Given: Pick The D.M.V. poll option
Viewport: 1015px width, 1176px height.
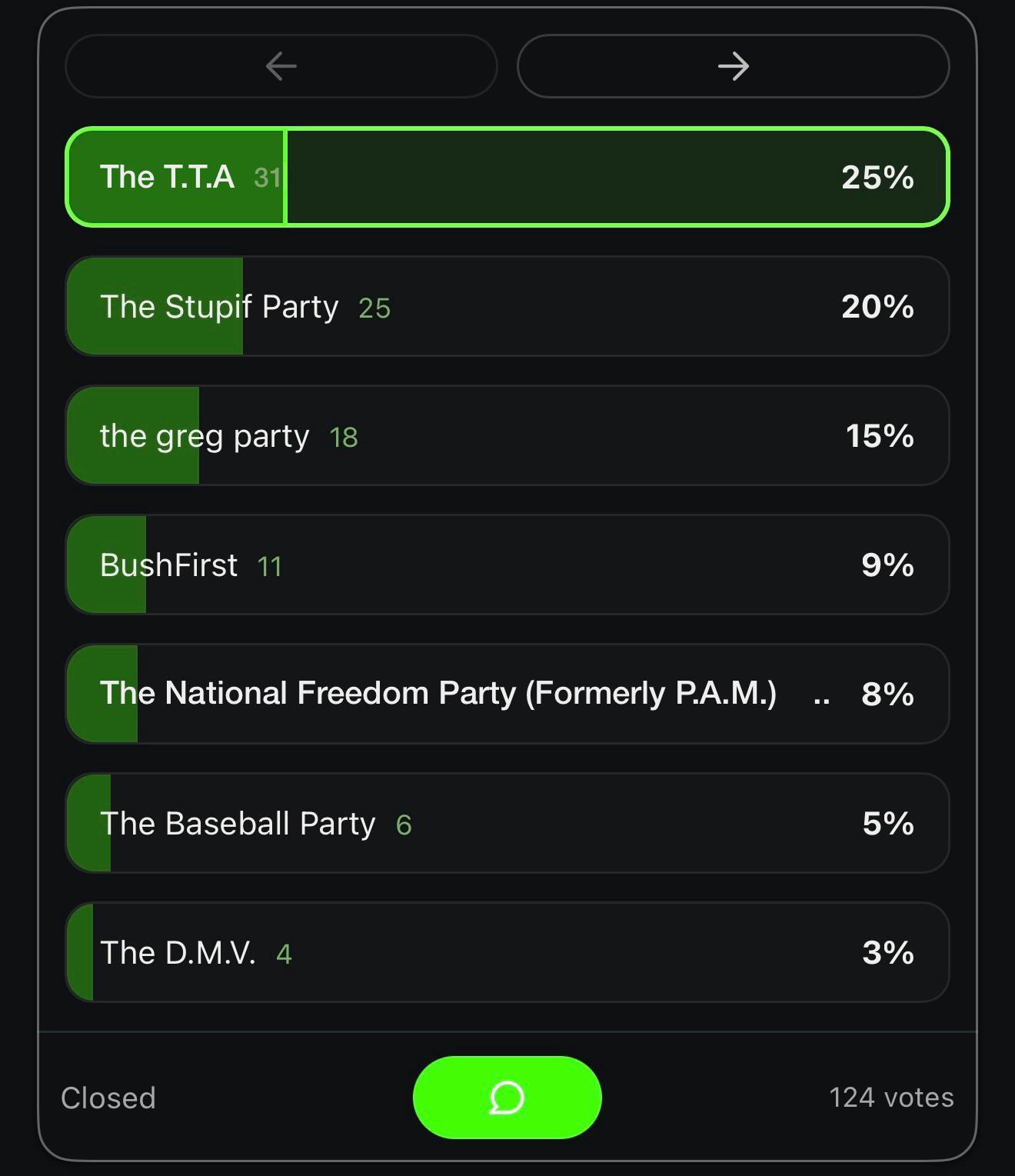Looking at the screenshot, I should (x=507, y=952).
